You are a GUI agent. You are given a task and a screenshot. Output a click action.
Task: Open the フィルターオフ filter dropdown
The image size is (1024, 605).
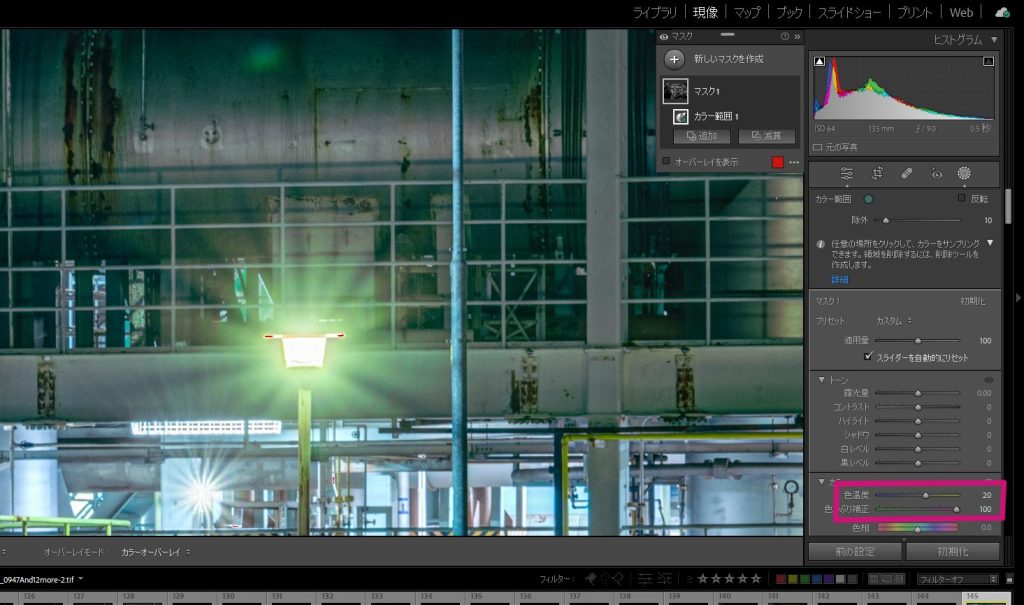(x=957, y=579)
